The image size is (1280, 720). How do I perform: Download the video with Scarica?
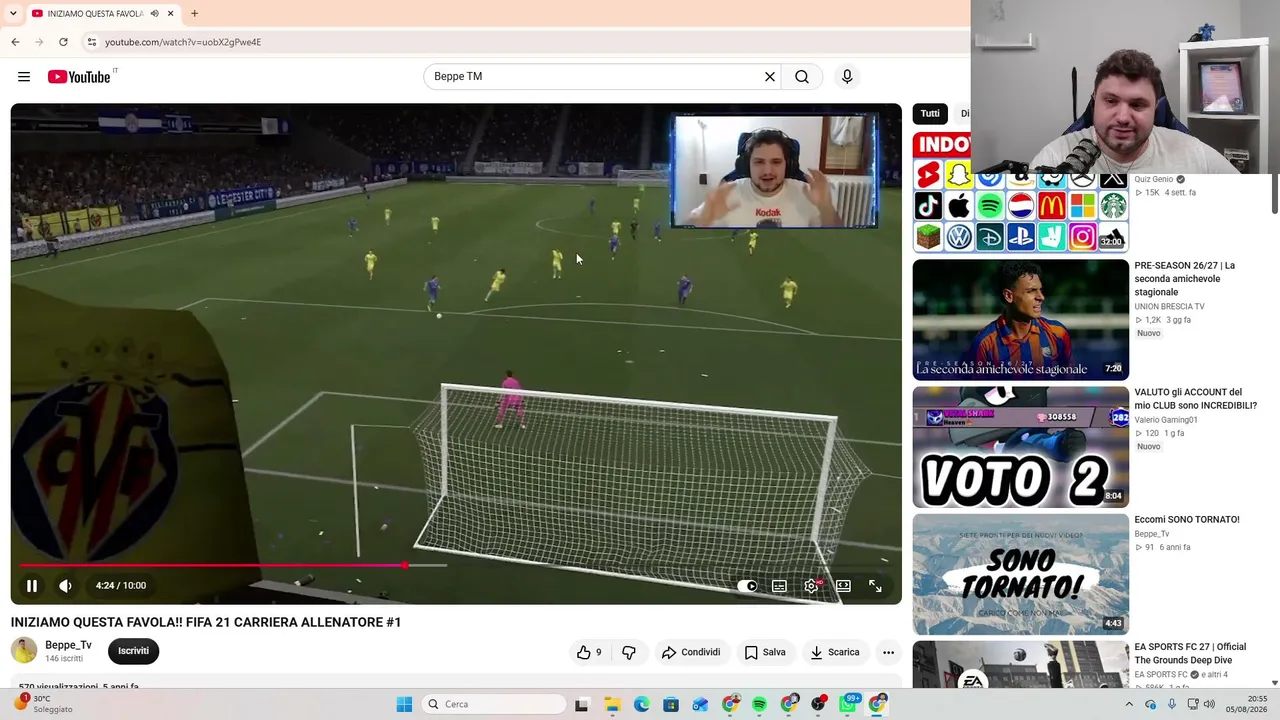(x=835, y=652)
